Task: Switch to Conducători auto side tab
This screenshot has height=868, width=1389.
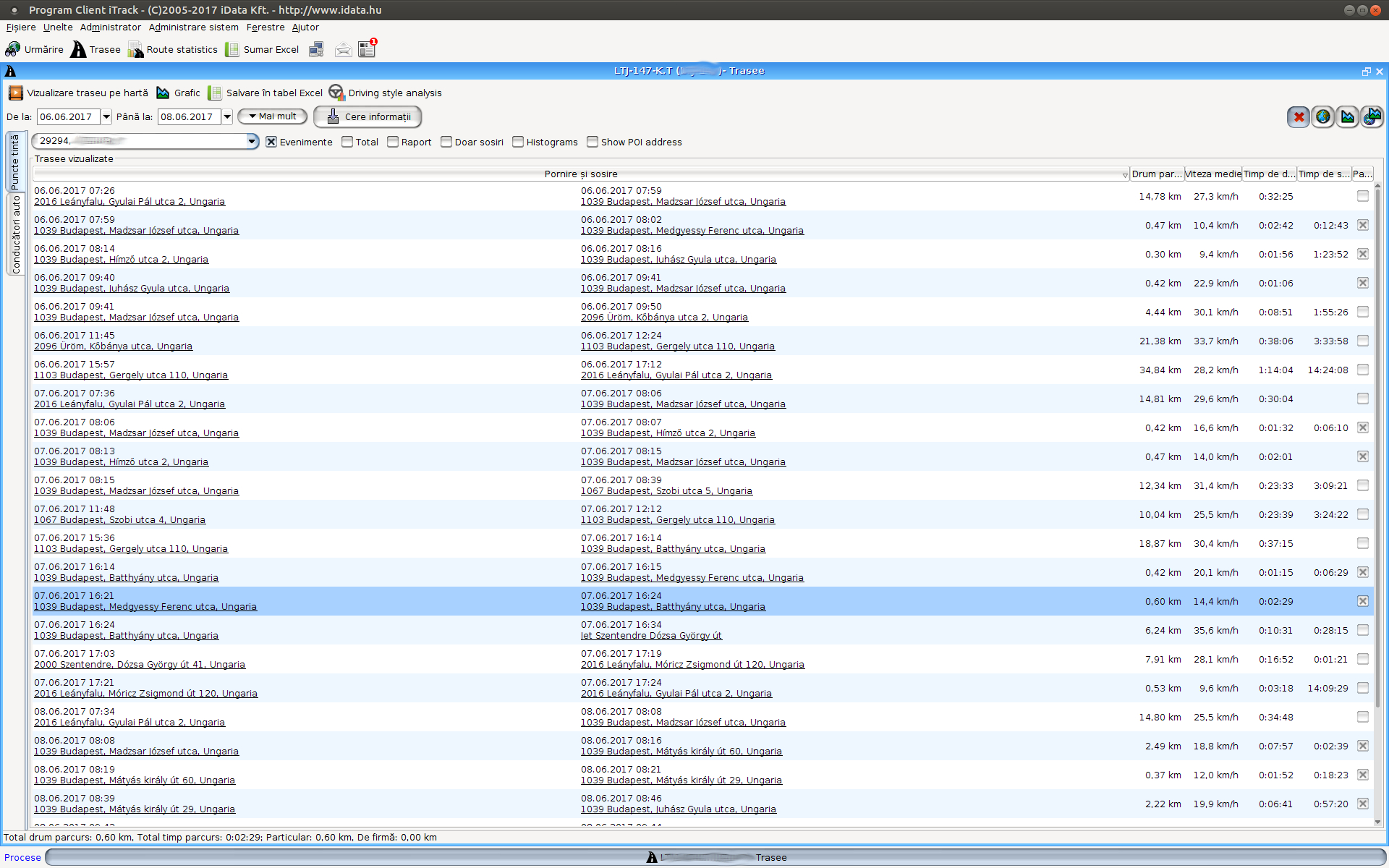Action: coord(15,234)
